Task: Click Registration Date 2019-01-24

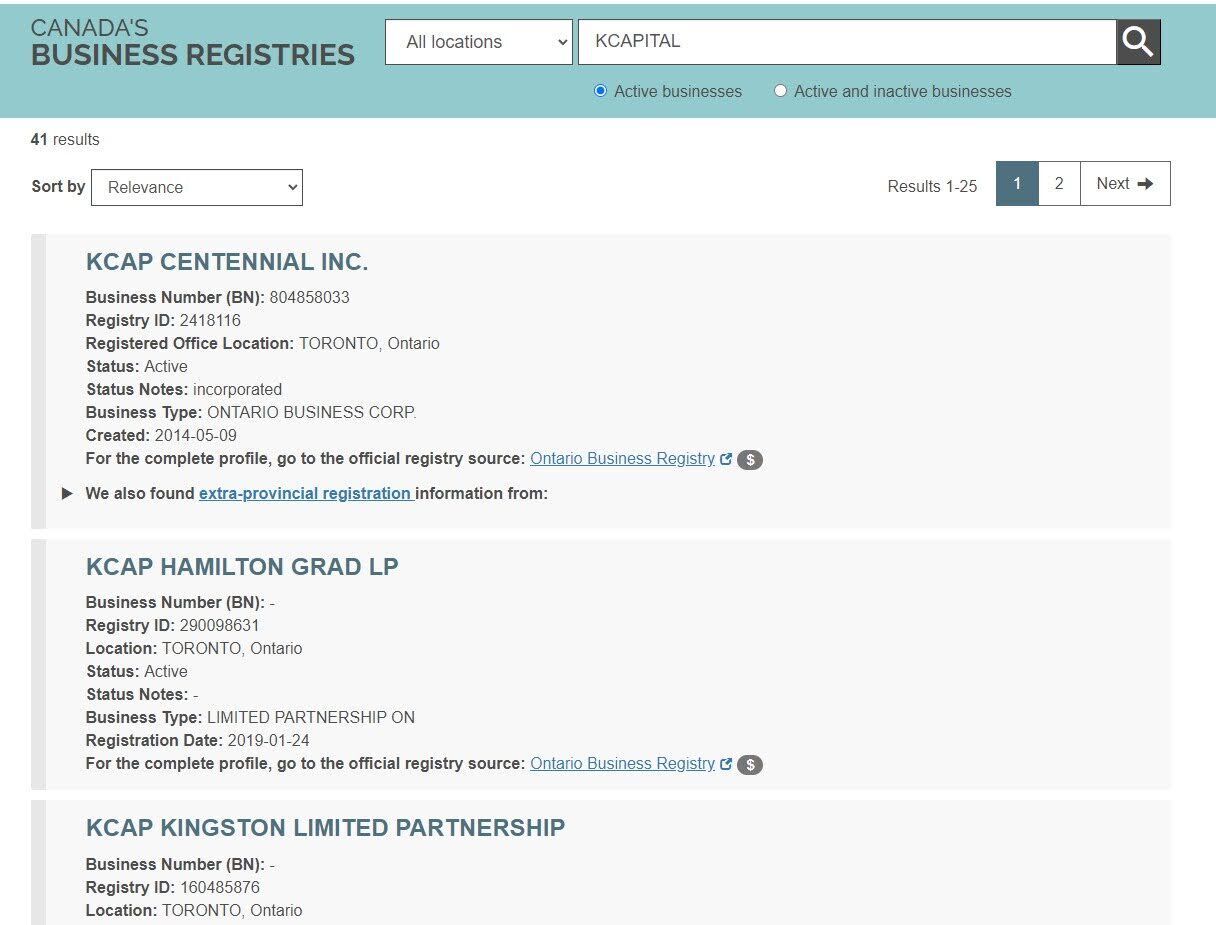Action: [269, 741]
